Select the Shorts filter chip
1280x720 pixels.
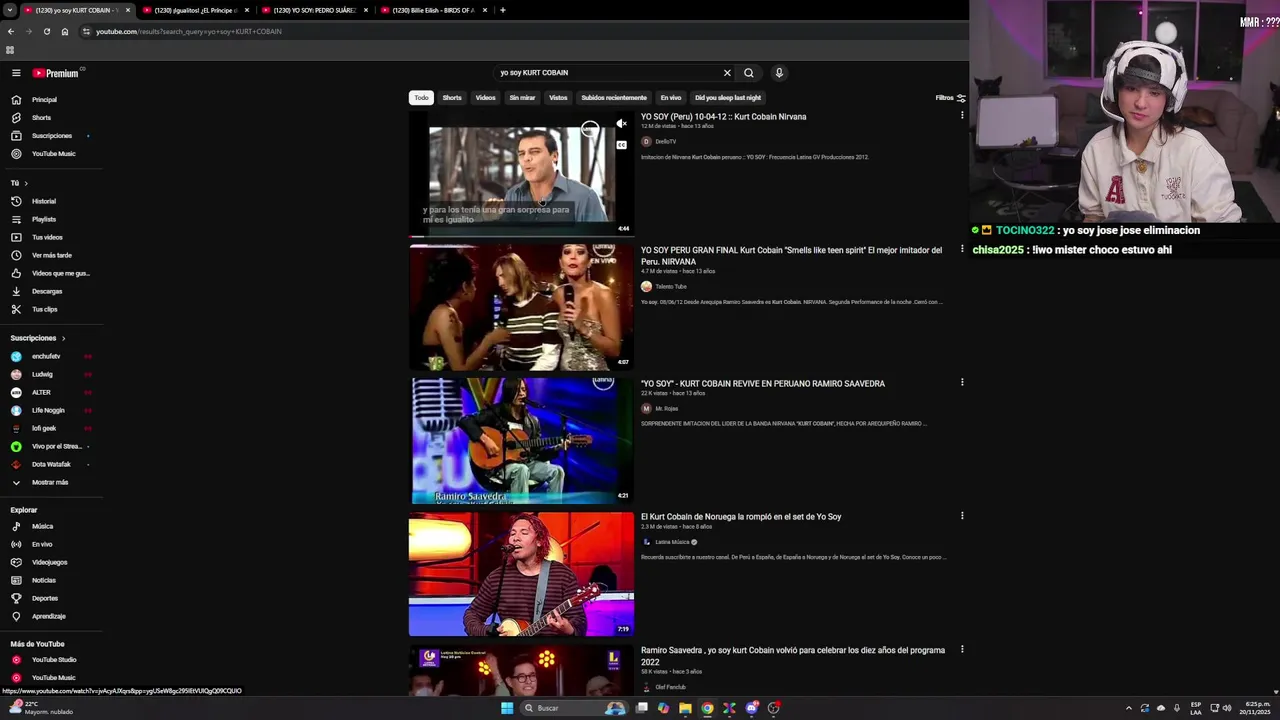[452, 98]
